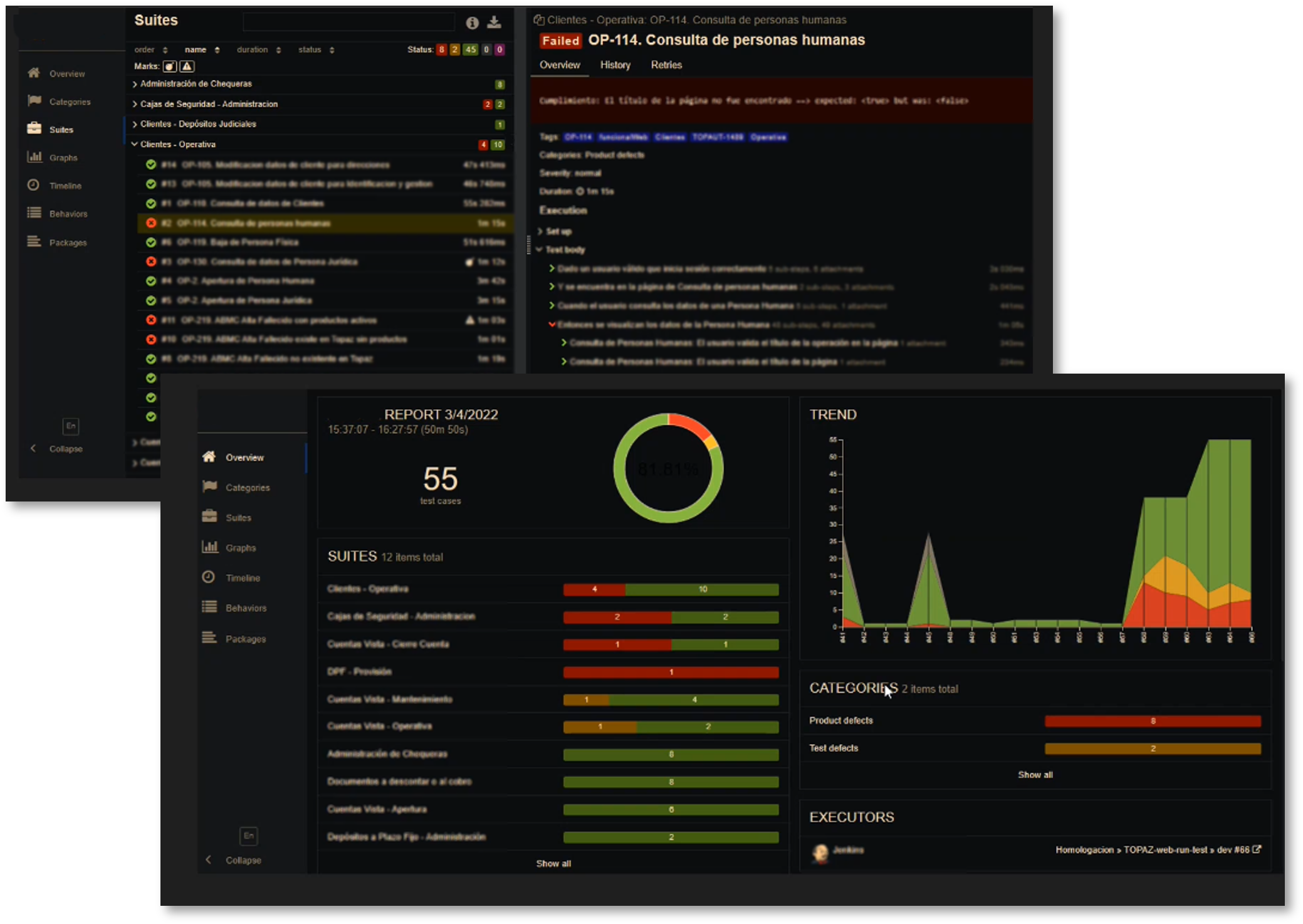Expand the Set up execution section
Screen dimensions: 1303x924
click(557, 231)
